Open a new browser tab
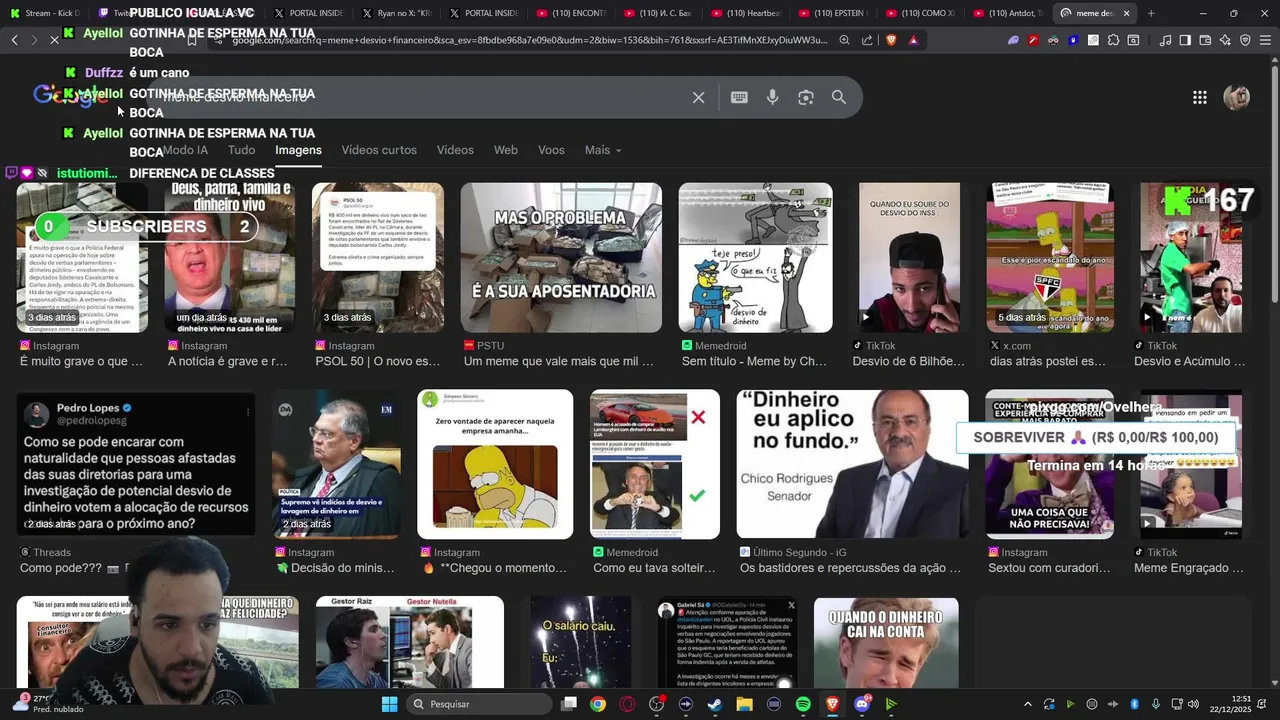Image resolution: width=1280 pixels, height=720 pixels. click(x=1151, y=13)
